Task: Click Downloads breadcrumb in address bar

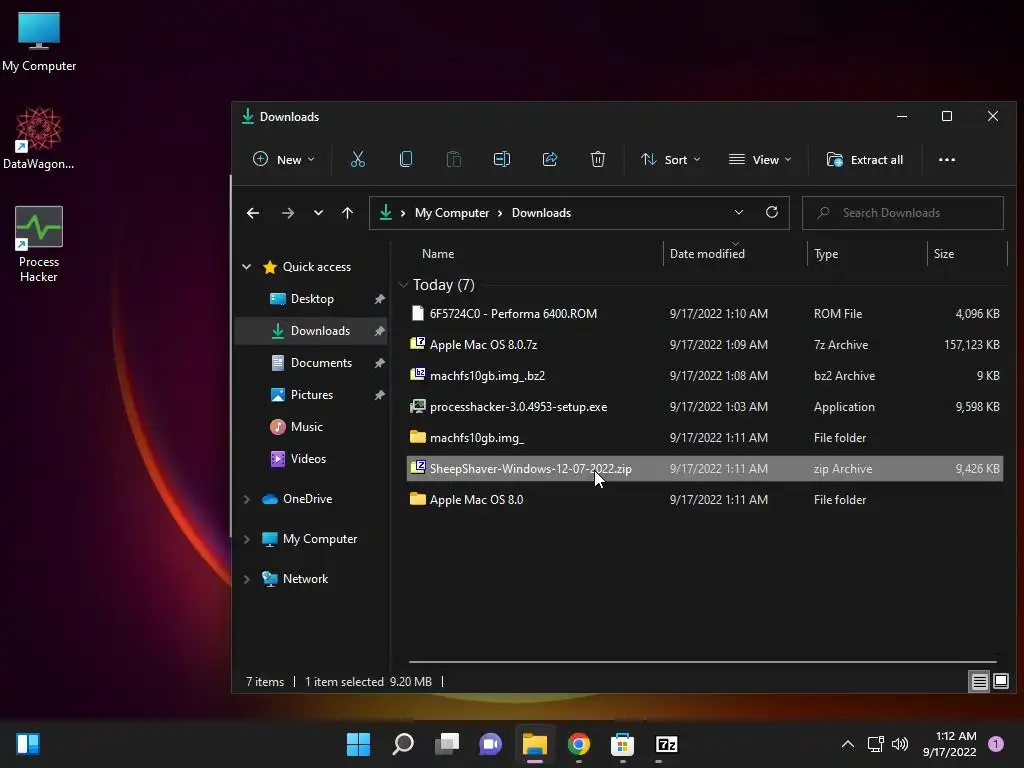Action: tap(541, 213)
